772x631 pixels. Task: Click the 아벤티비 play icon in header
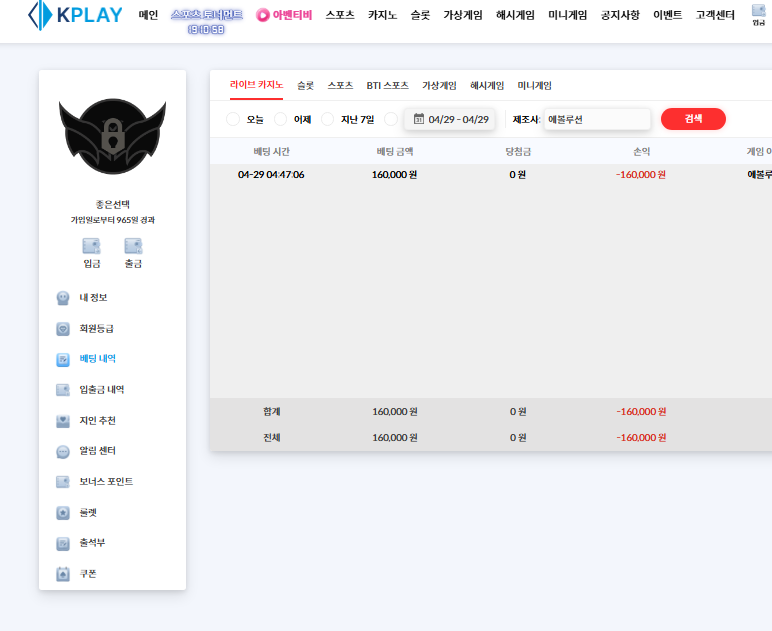point(263,15)
